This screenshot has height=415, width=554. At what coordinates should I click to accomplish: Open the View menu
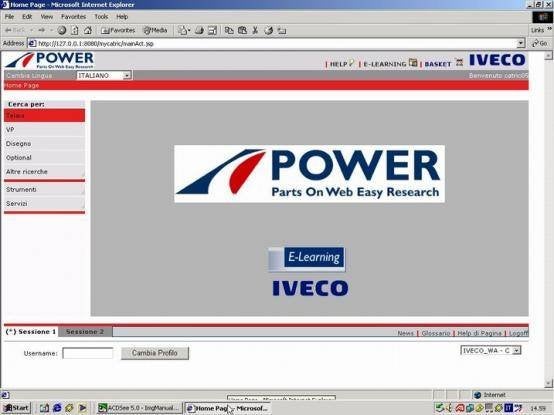point(47,17)
